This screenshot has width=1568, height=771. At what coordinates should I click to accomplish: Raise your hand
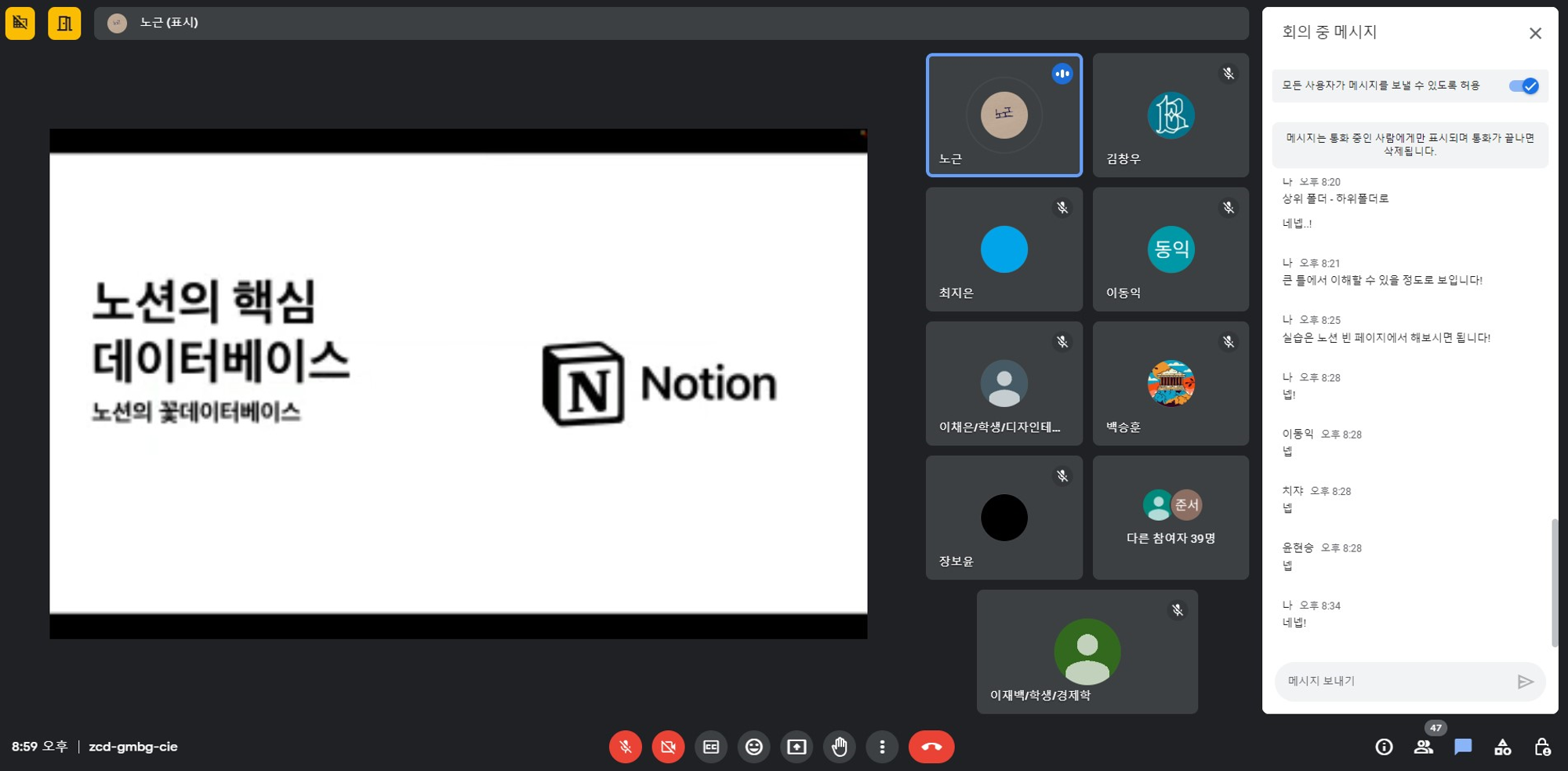pyautogui.click(x=840, y=747)
